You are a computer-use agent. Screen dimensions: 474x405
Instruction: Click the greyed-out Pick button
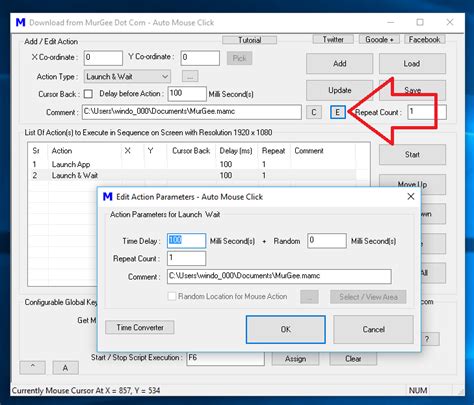(x=239, y=58)
